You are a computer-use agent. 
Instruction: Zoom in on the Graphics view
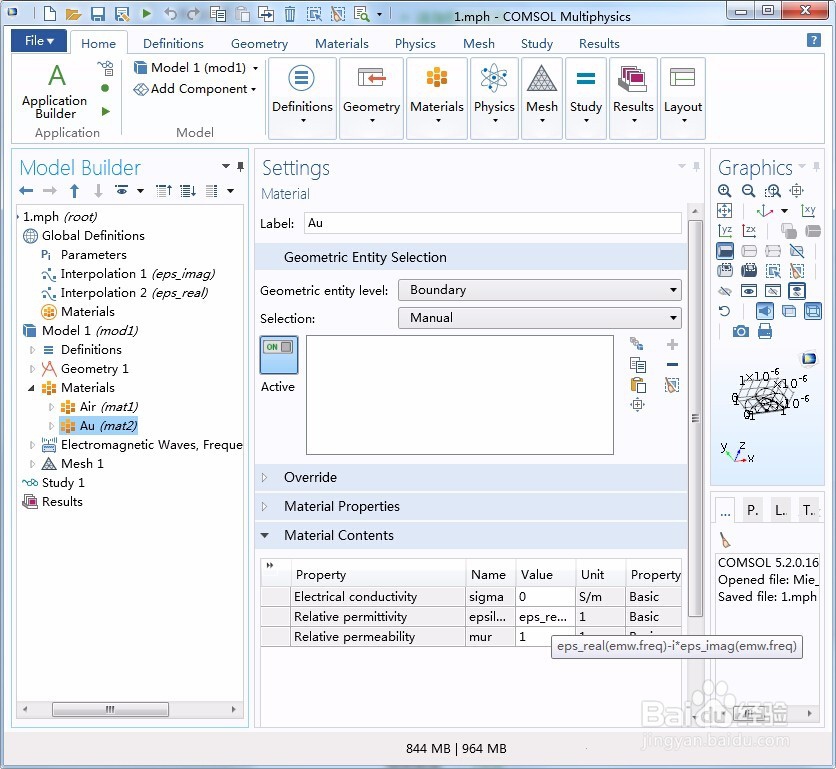(x=724, y=191)
